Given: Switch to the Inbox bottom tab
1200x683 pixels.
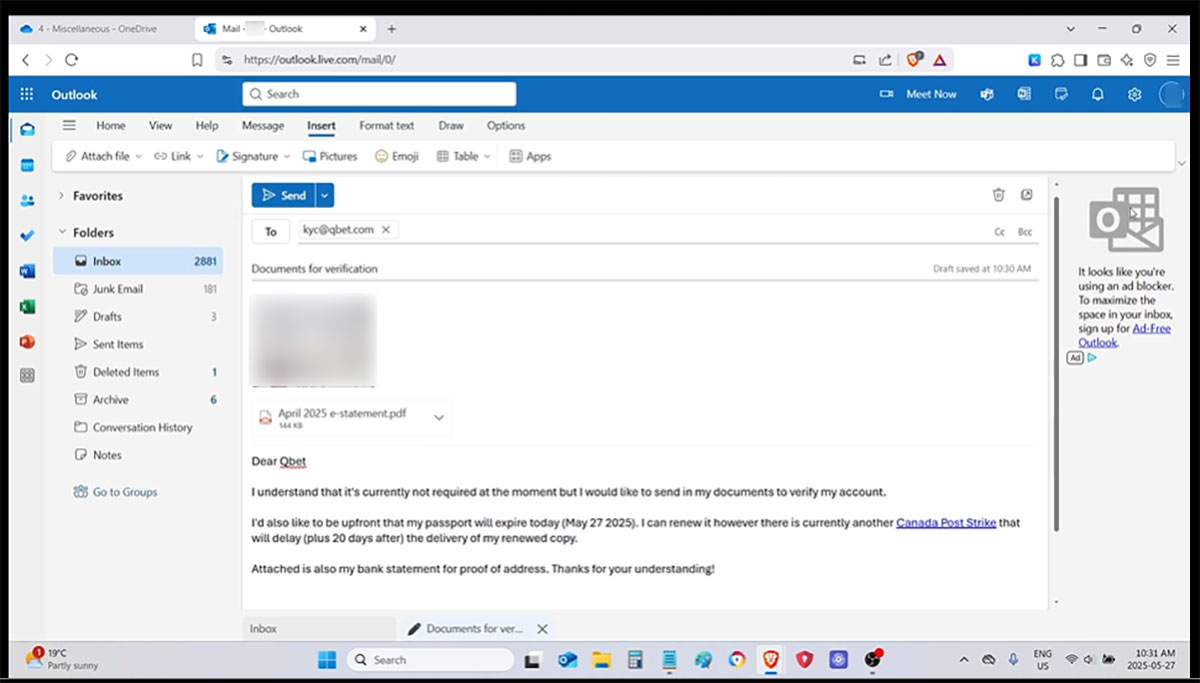Looking at the screenshot, I should [x=319, y=629].
